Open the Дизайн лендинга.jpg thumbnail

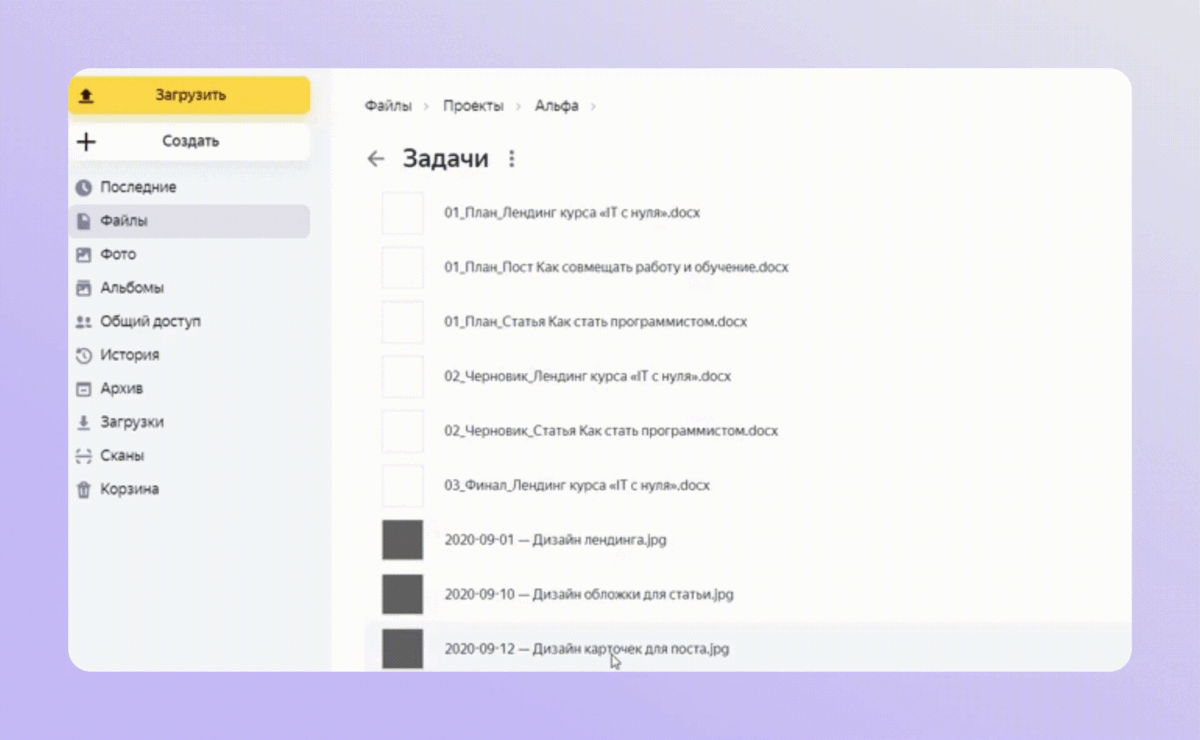(402, 539)
